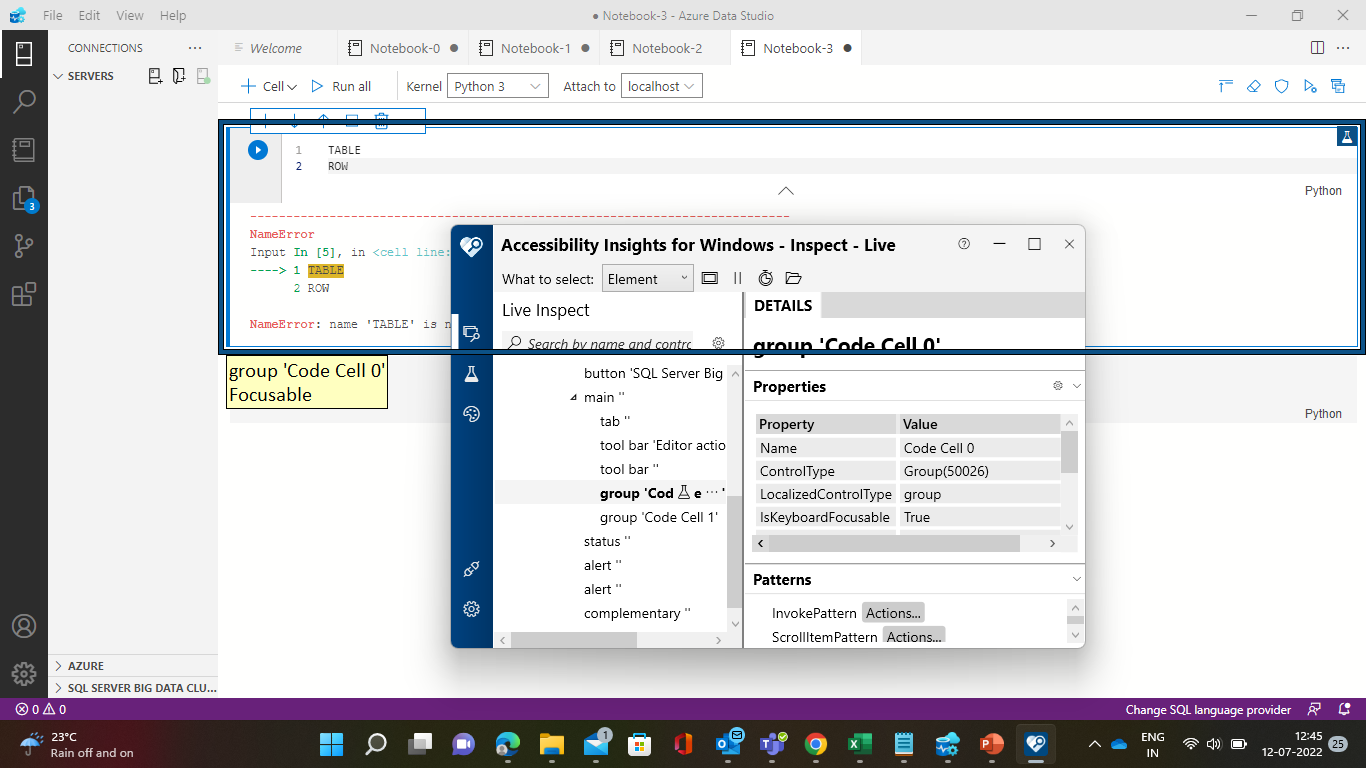Toggle the element highlighter rectangle
This screenshot has height=768, width=1366.
710,278
